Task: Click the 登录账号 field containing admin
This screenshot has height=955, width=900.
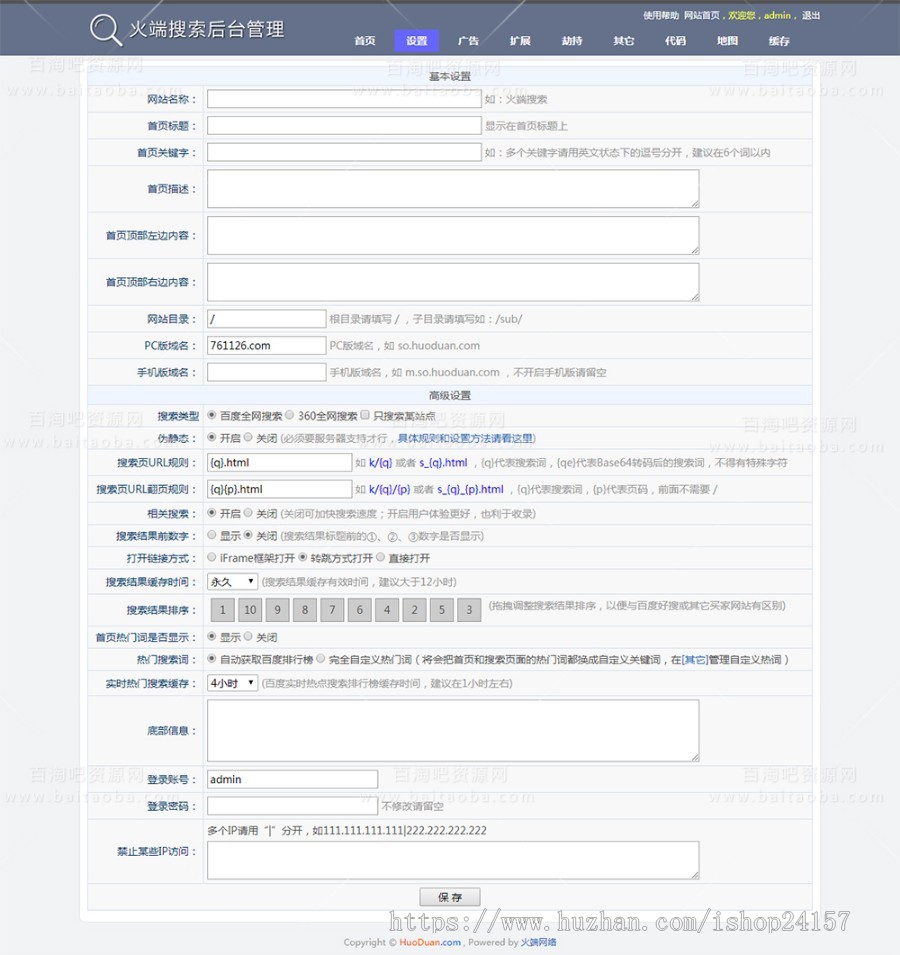Action: coord(292,780)
